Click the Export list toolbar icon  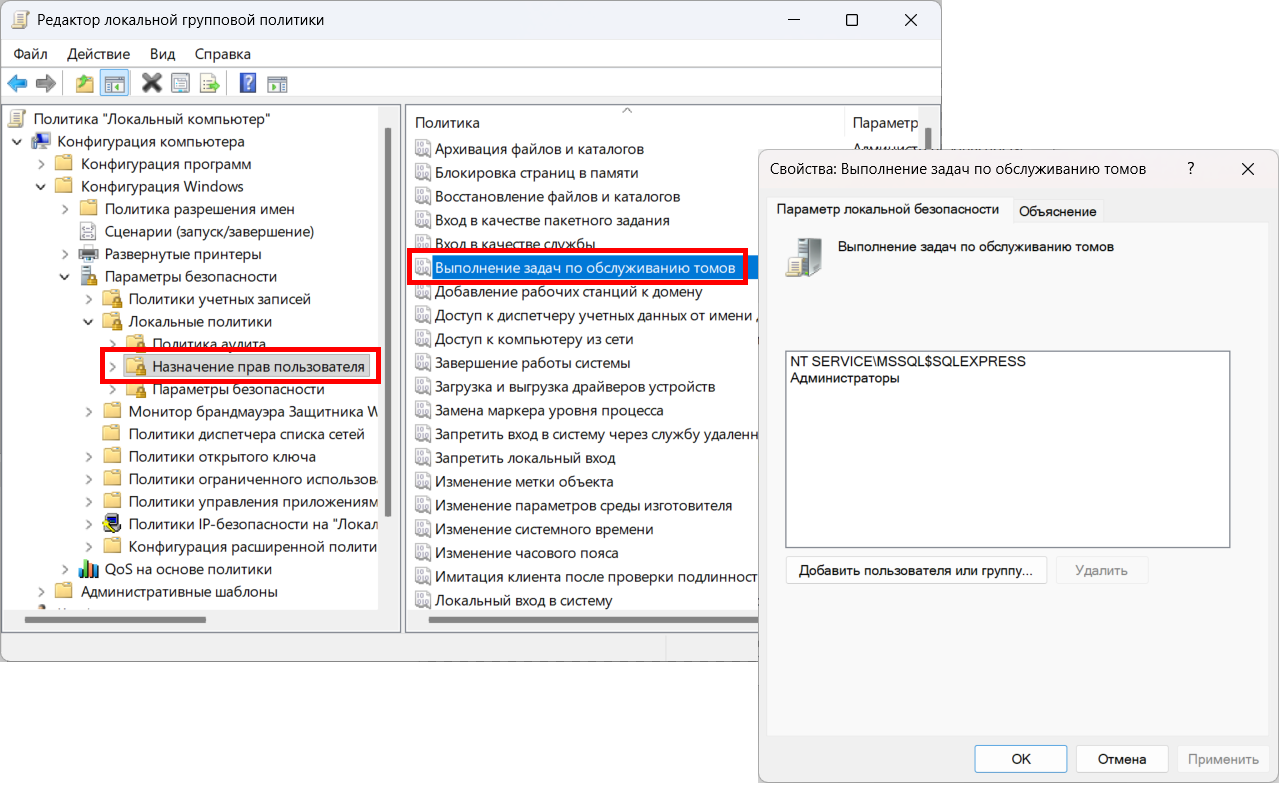[x=209, y=83]
